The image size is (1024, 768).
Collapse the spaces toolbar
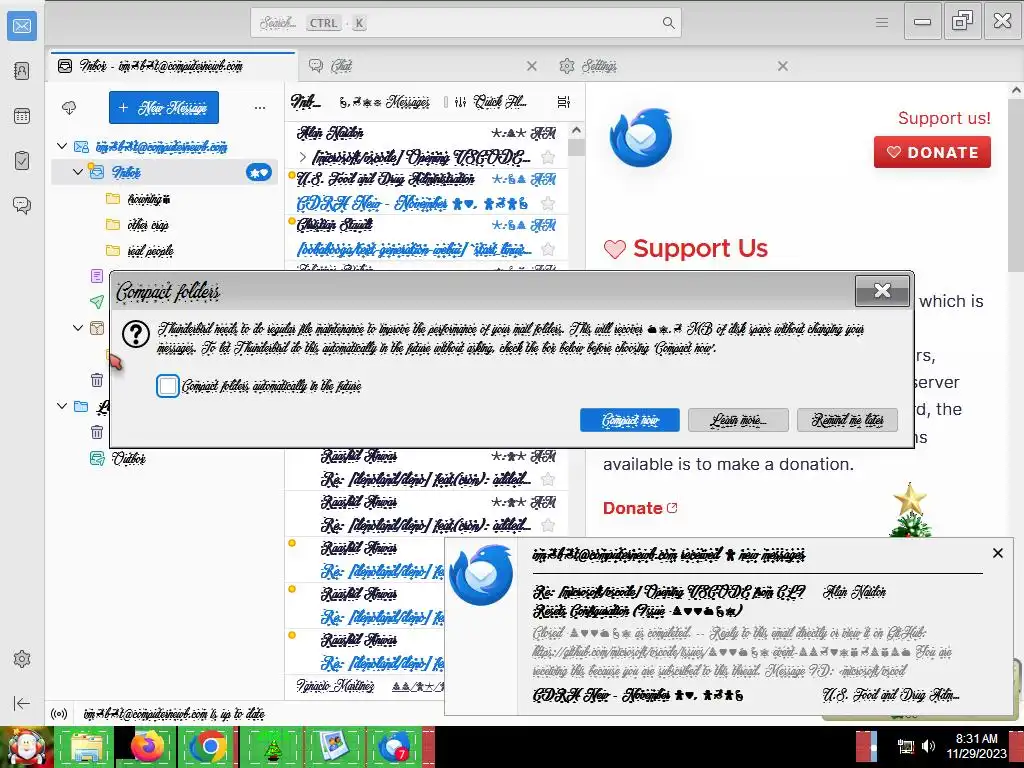22,703
